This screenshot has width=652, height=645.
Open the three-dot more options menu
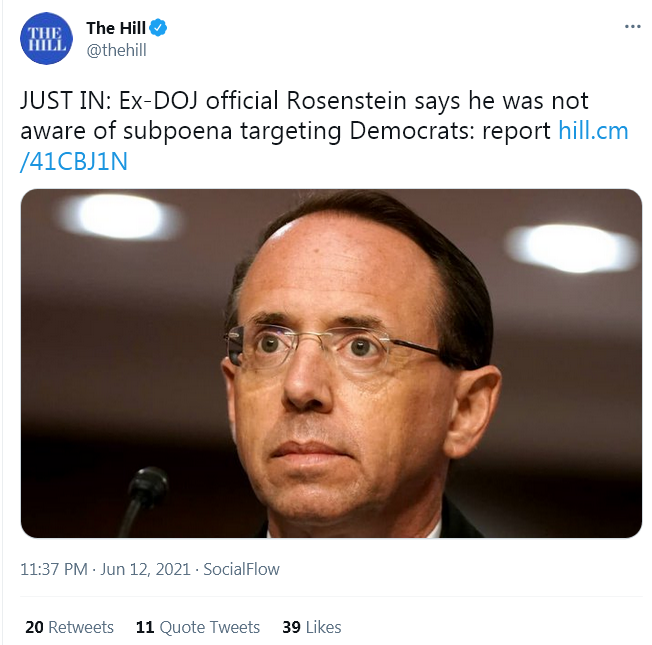(x=632, y=27)
